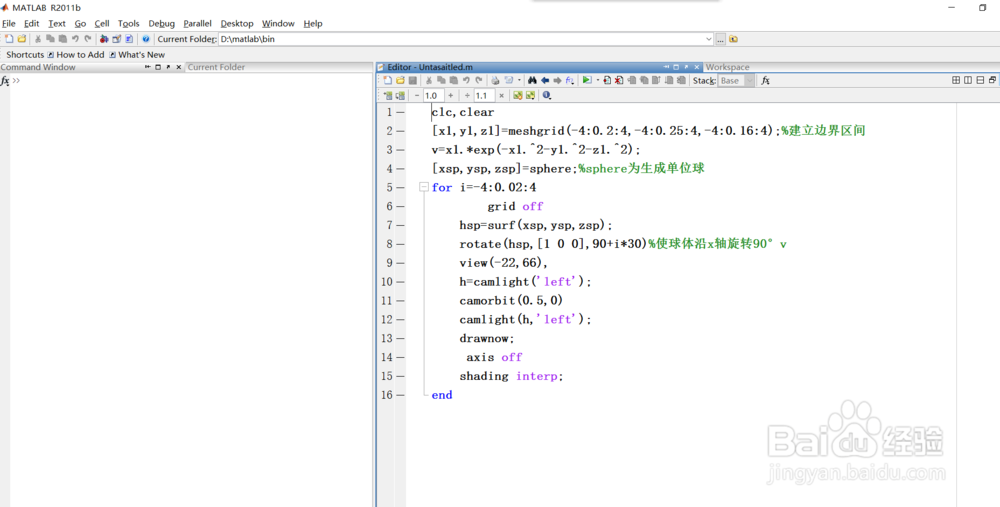The height and width of the screenshot is (507, 1000).
Task: Toggle breakpoint on line 2
Action: pyautogui.click(x=401, y=131)
